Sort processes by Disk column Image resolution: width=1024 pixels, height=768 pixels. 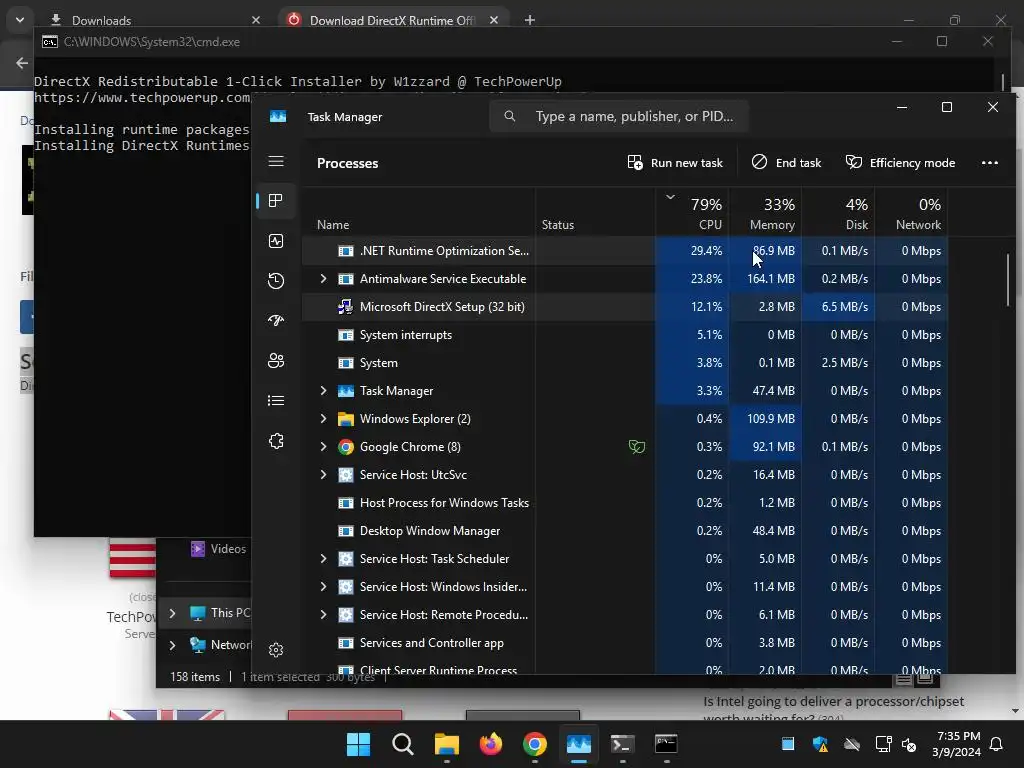pos(839,212)
